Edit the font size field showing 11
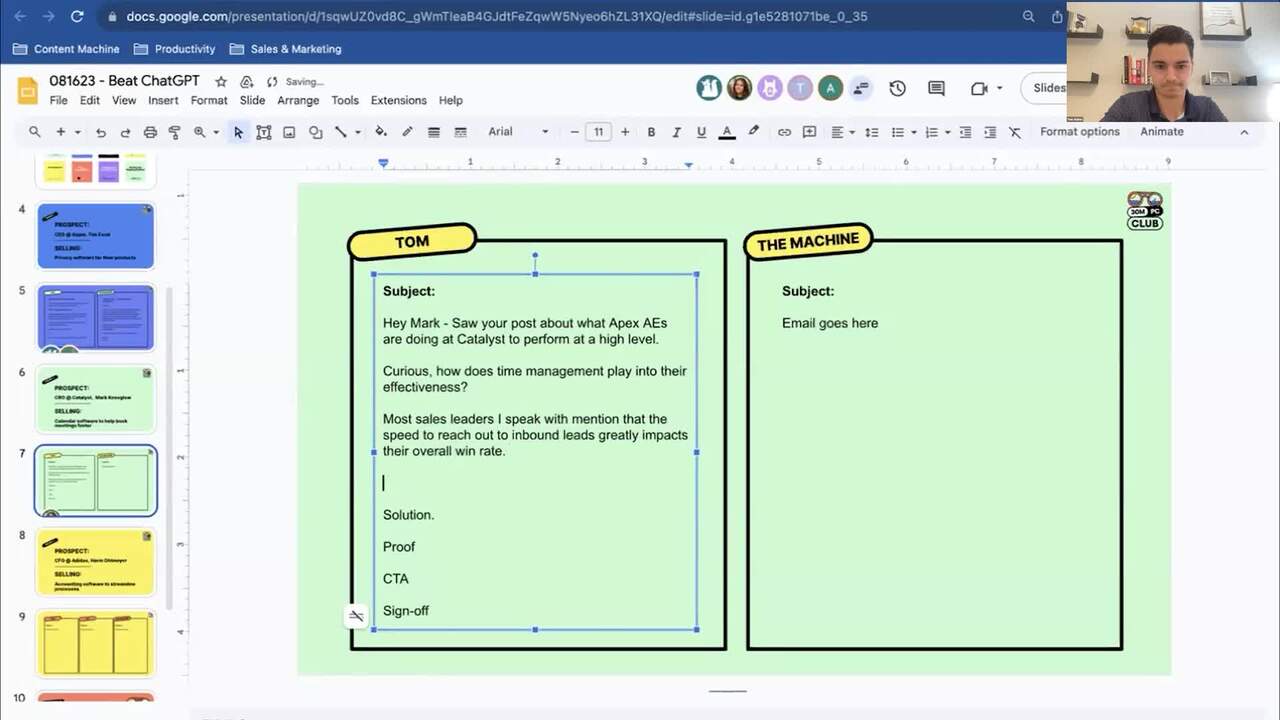The image size is (1280, 720). coord(598,132)
